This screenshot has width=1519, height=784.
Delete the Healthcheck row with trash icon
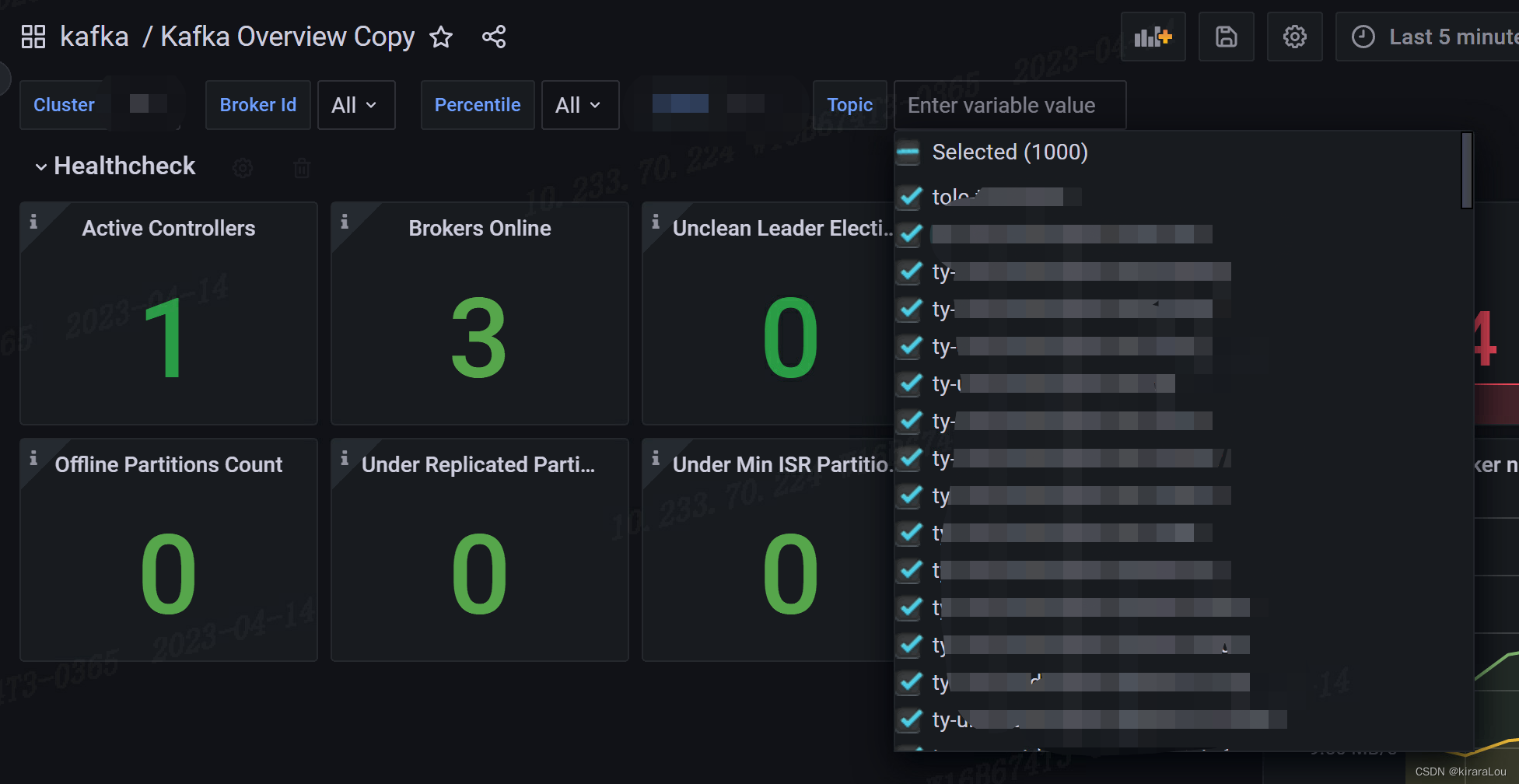click(302, 167)
